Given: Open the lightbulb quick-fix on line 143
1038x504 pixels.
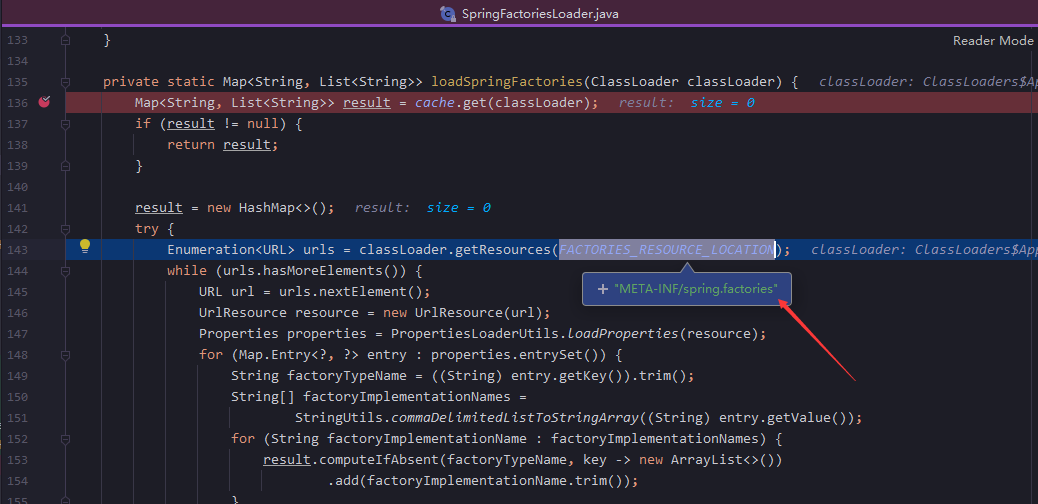Looking at the screenshot, I should coord(85,246).
